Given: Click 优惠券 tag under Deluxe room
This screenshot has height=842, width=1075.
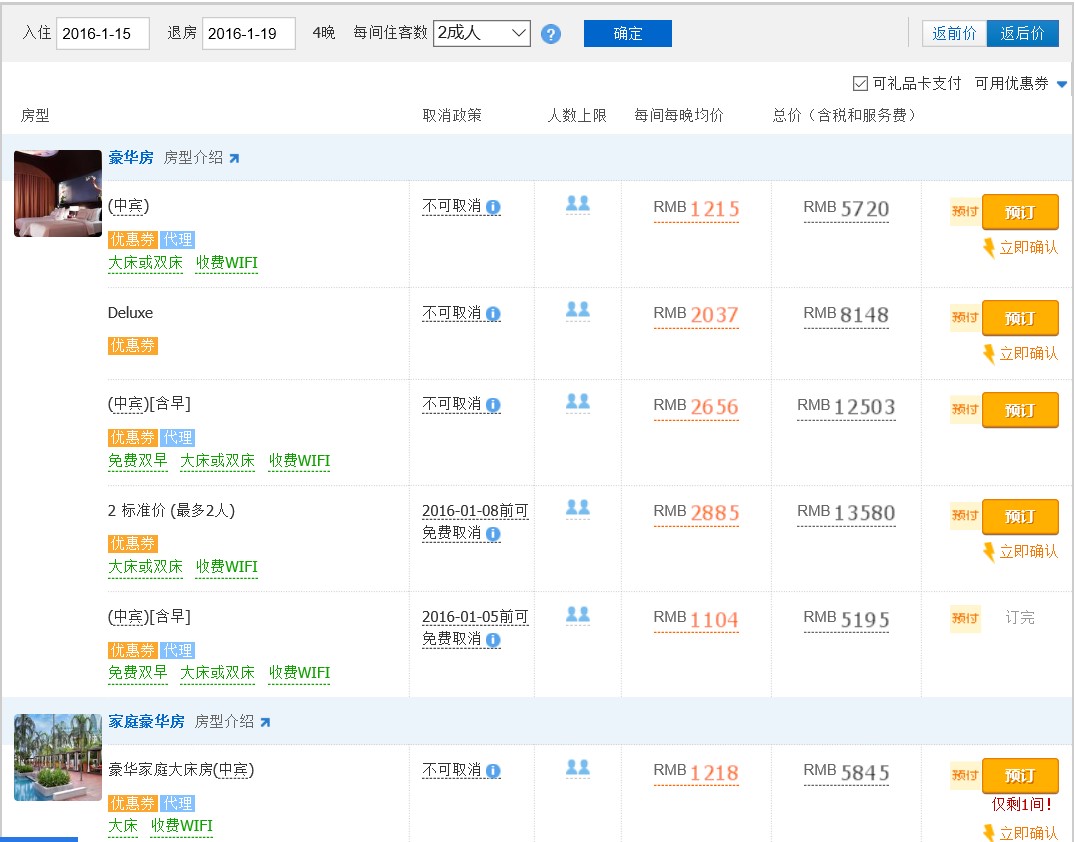Looking at the screenshot, I should (133, 346).
